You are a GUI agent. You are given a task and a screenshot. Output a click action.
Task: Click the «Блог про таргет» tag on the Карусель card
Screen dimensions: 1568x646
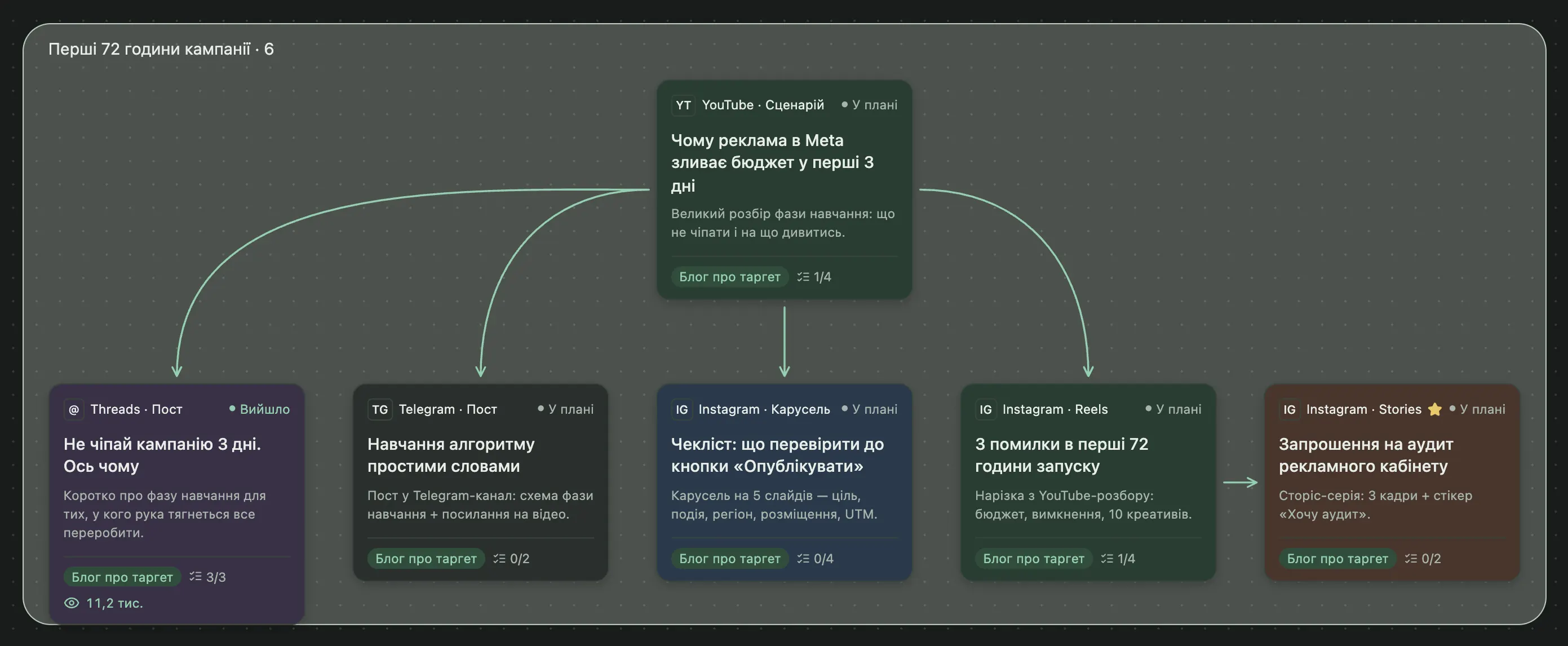pyautogui.click(x=730, y=558)
